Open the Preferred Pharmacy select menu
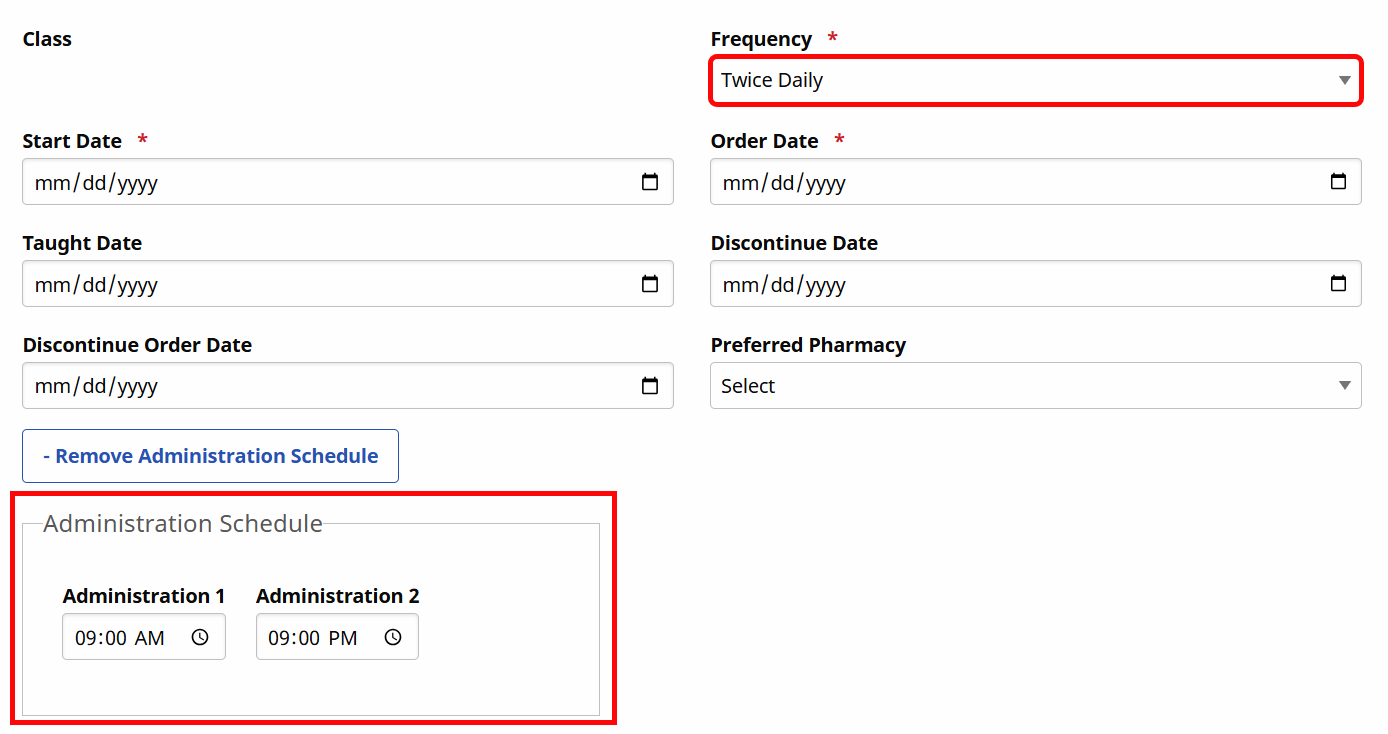The image size is (1388, 734). 1036,385
